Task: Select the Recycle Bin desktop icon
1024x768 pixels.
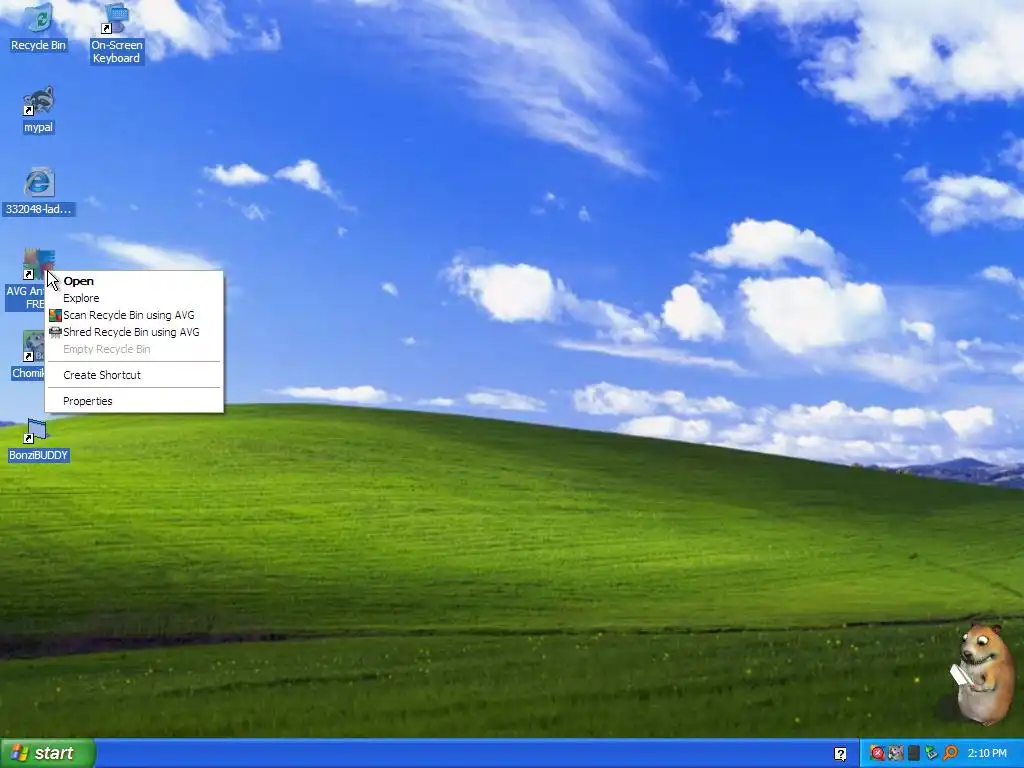Action: click(39, 27)
